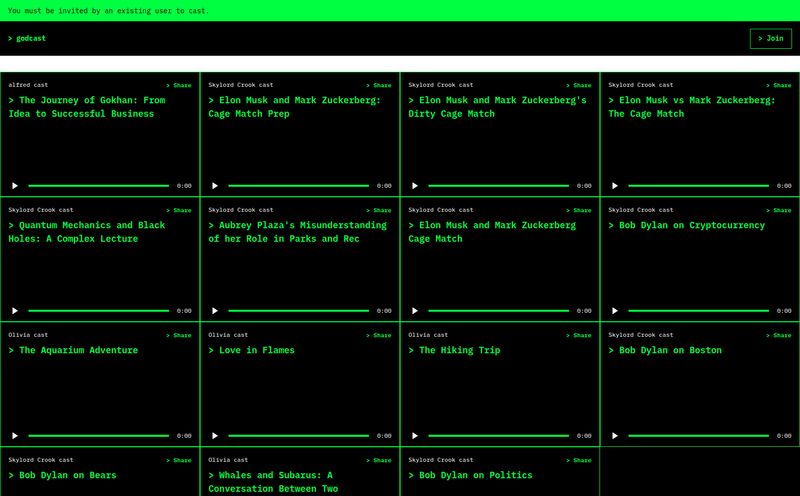The width and height of the screenshot is (800, 496).
Task: Click the Join button
Action: (x=770, y=38)
